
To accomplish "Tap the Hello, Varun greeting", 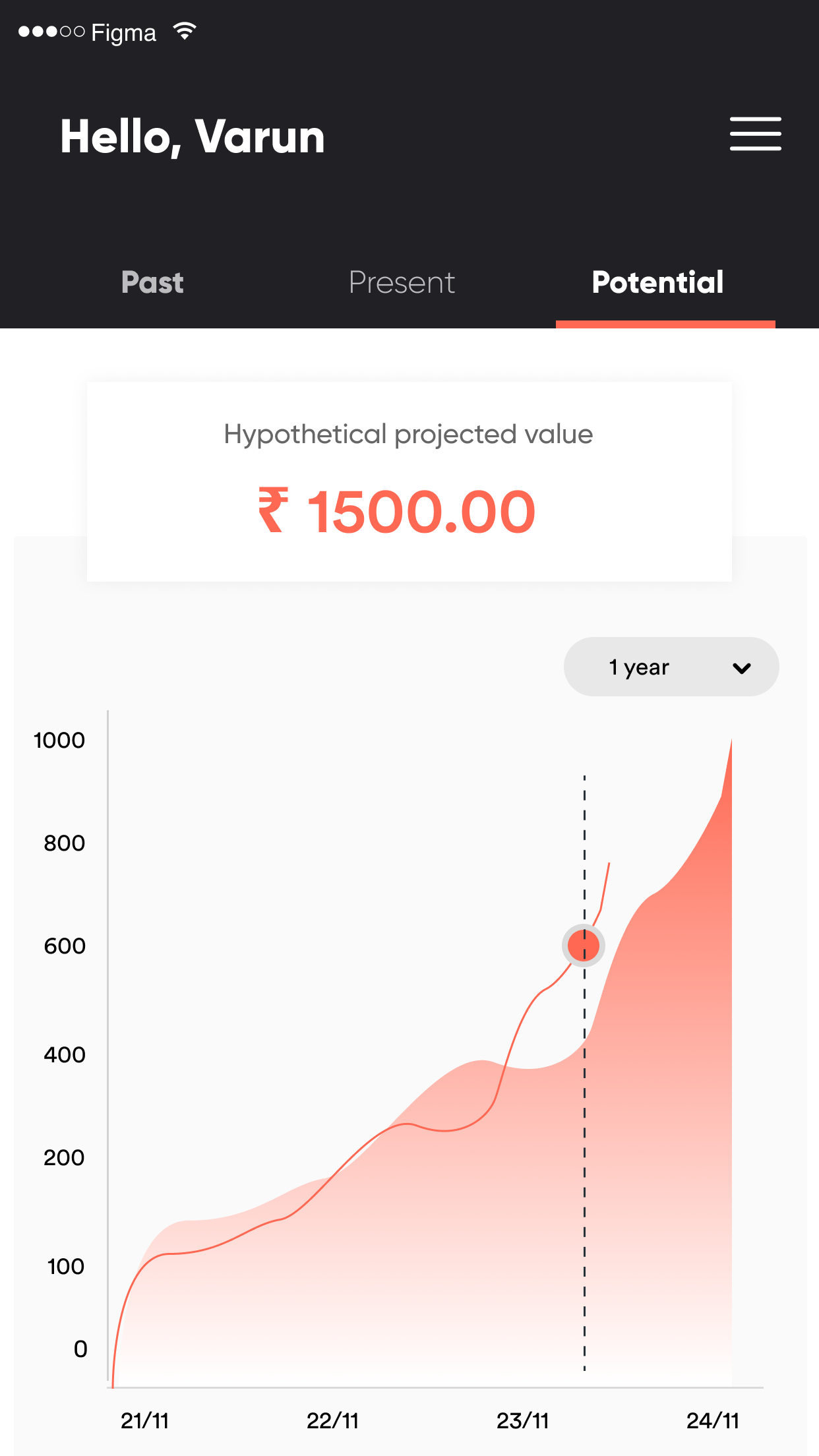I will pos(193,137).
